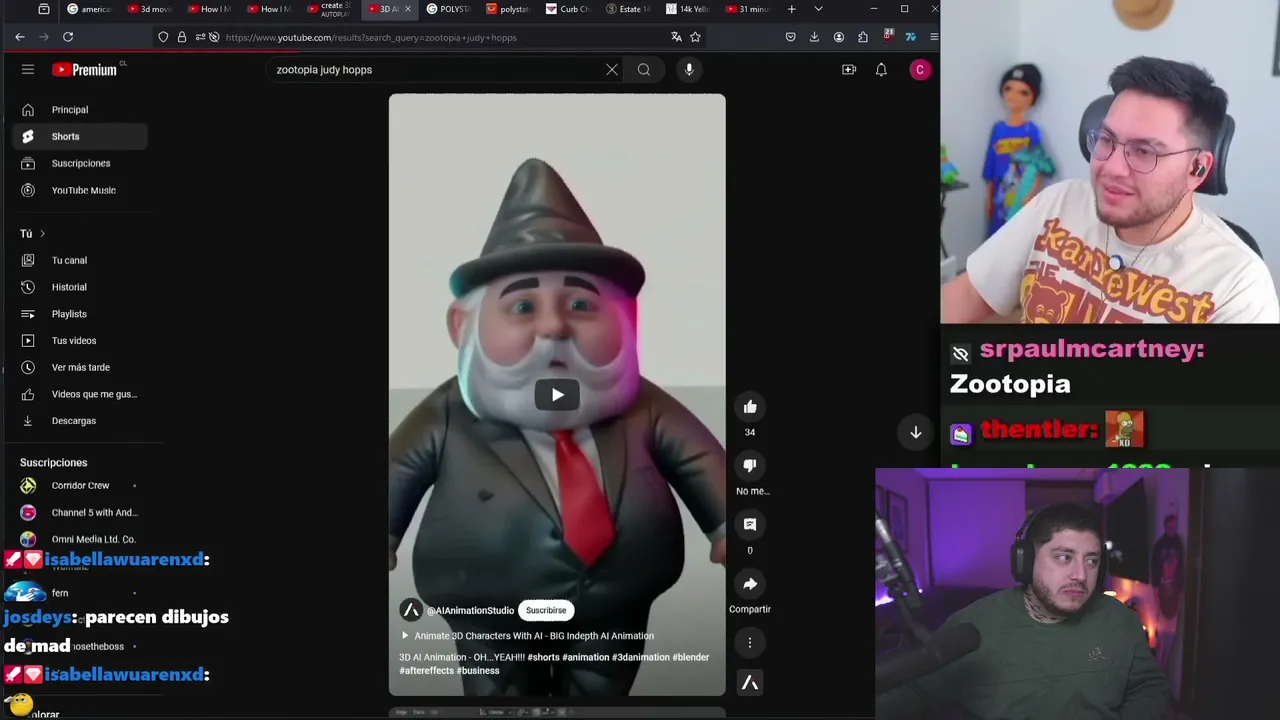1280x720 pixels.
Task: Bookmark the page with the star
Action: pyautogui.click(x=695, y=37)
